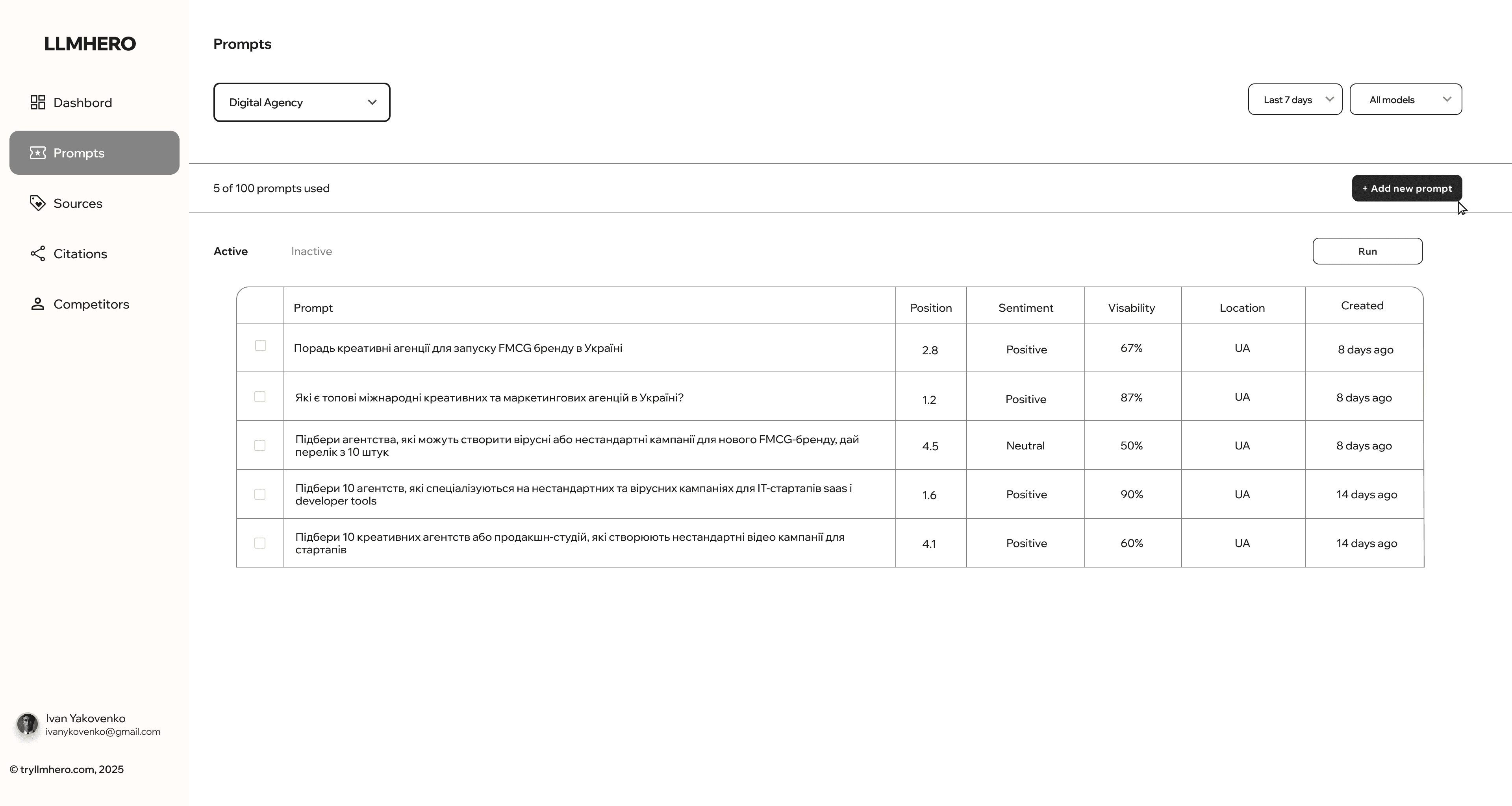Viewport: 1512px width, 806px height.
Task: Switch to the Inactive tab
Action: pos(311,251)
